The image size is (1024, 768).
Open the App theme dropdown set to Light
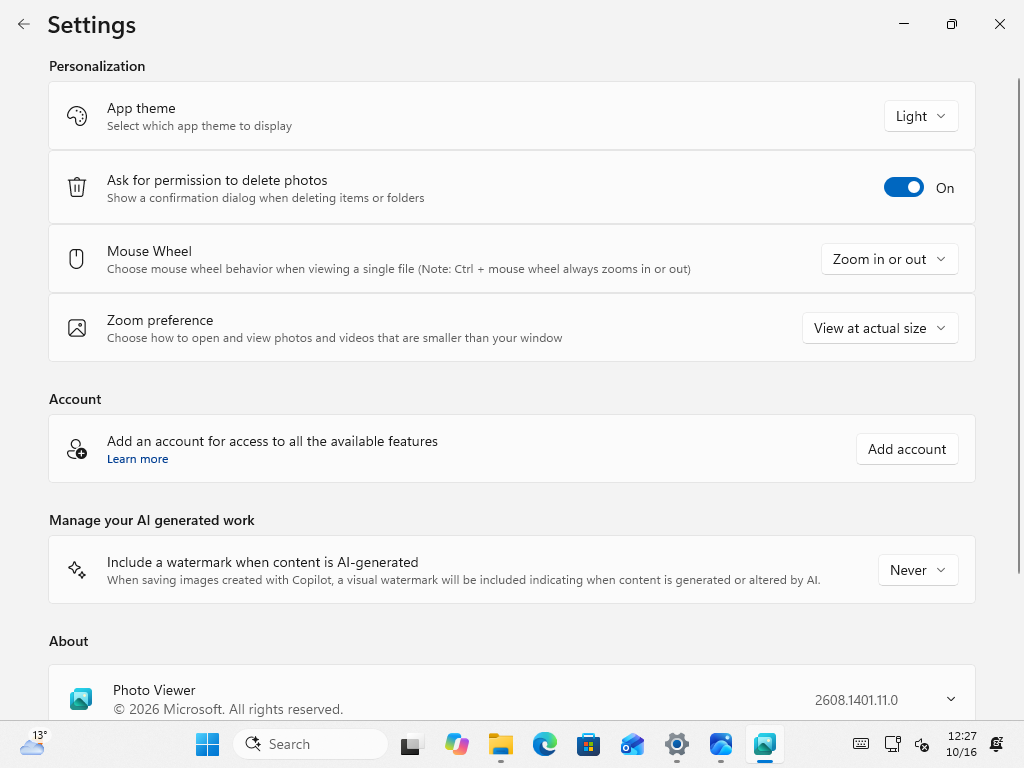point(921,116)
